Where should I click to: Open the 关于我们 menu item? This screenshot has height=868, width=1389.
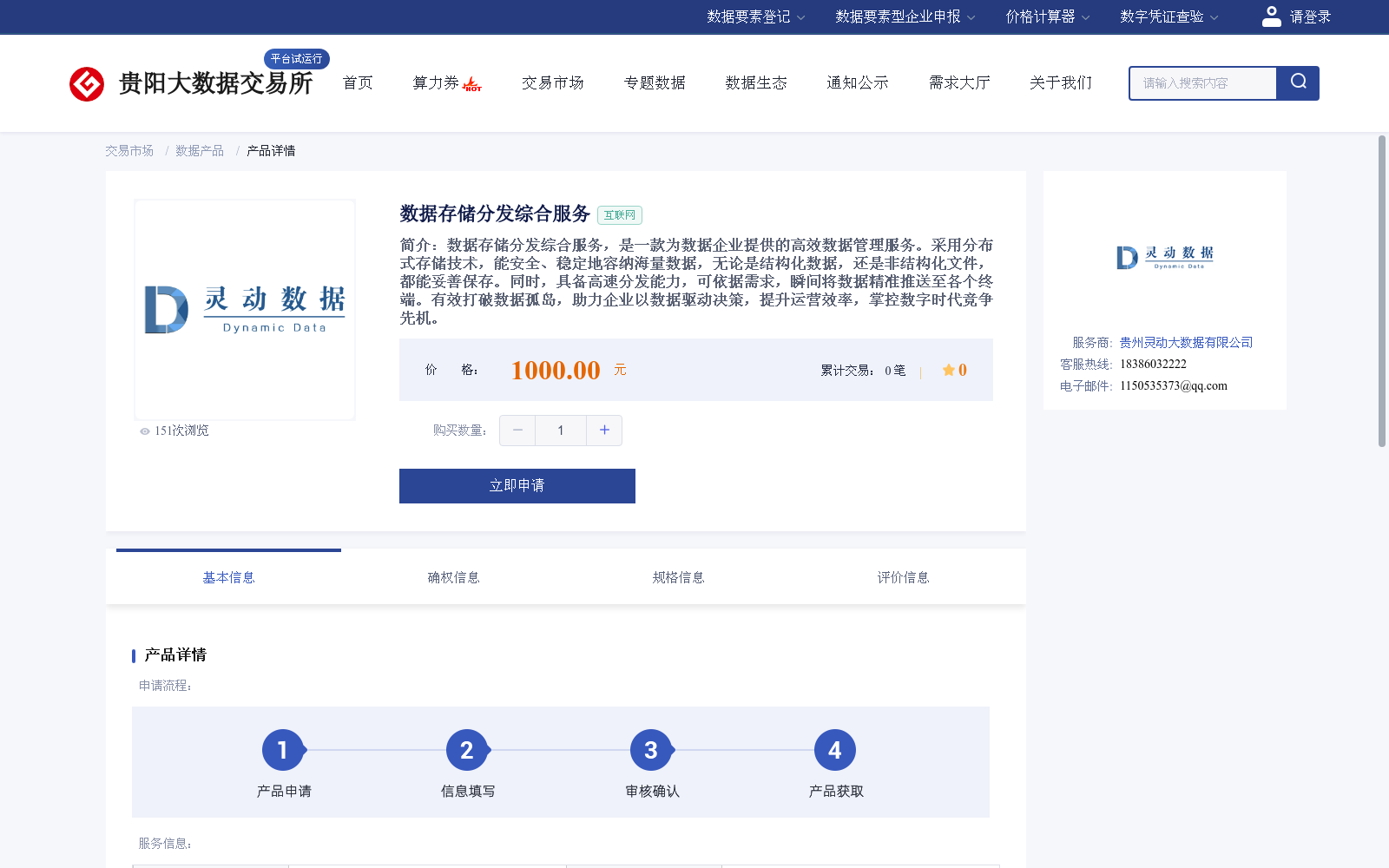point(1061,82)
